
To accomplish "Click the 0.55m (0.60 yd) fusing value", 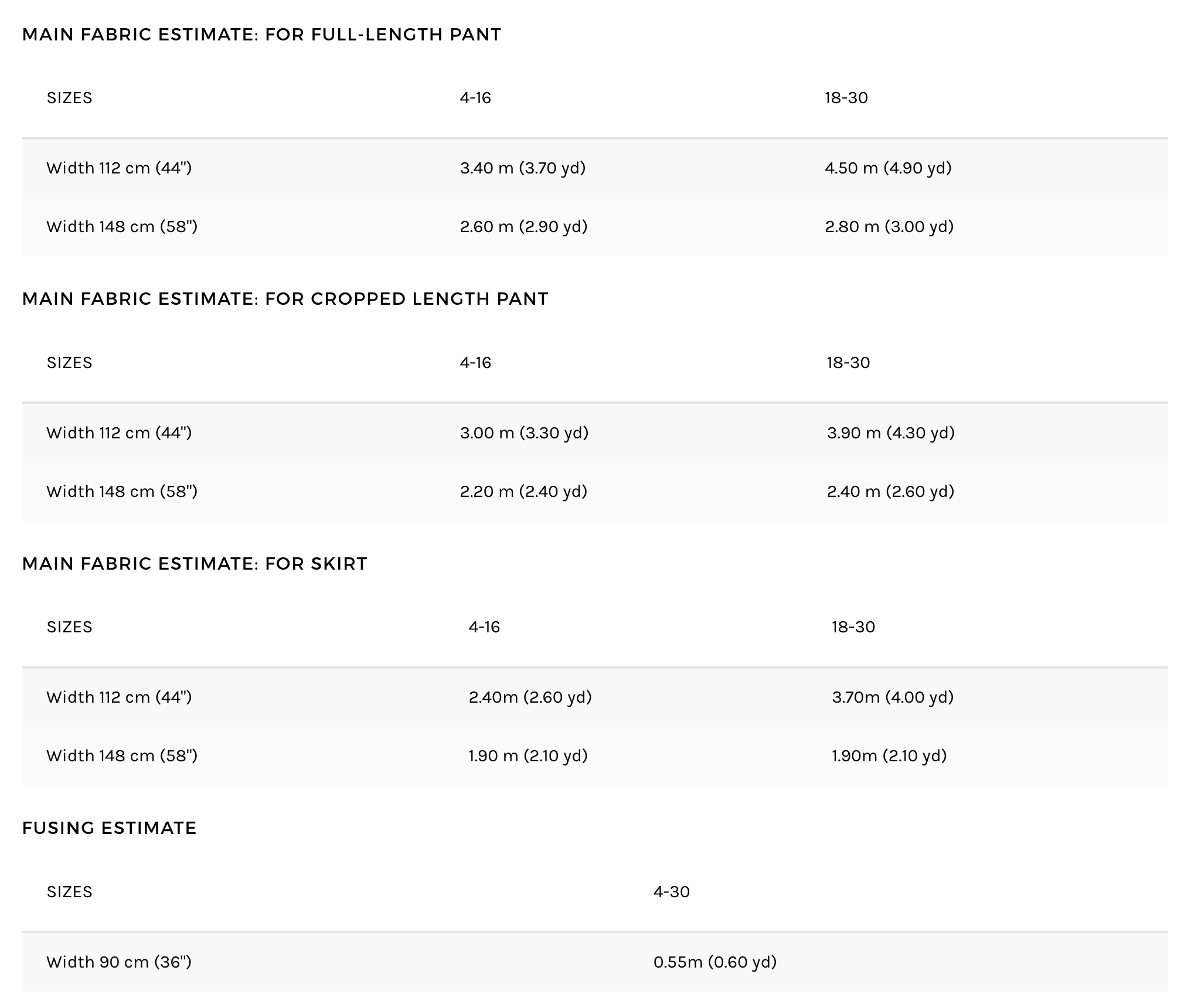I will coord(715,962).
